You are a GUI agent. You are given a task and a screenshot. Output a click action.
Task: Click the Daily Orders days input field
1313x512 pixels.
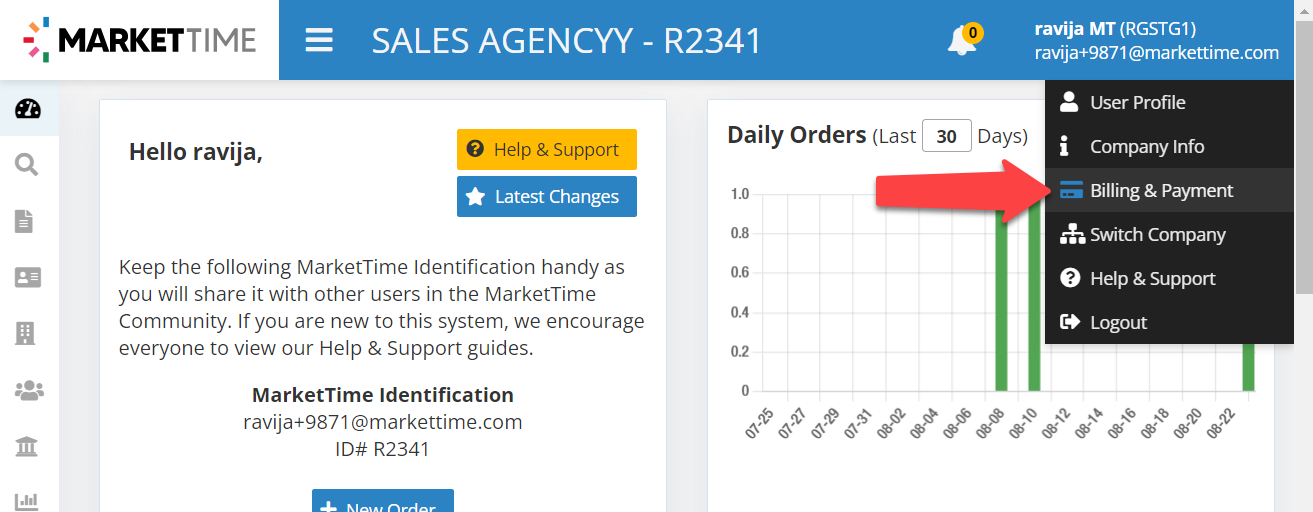click(x=946, y=136)
